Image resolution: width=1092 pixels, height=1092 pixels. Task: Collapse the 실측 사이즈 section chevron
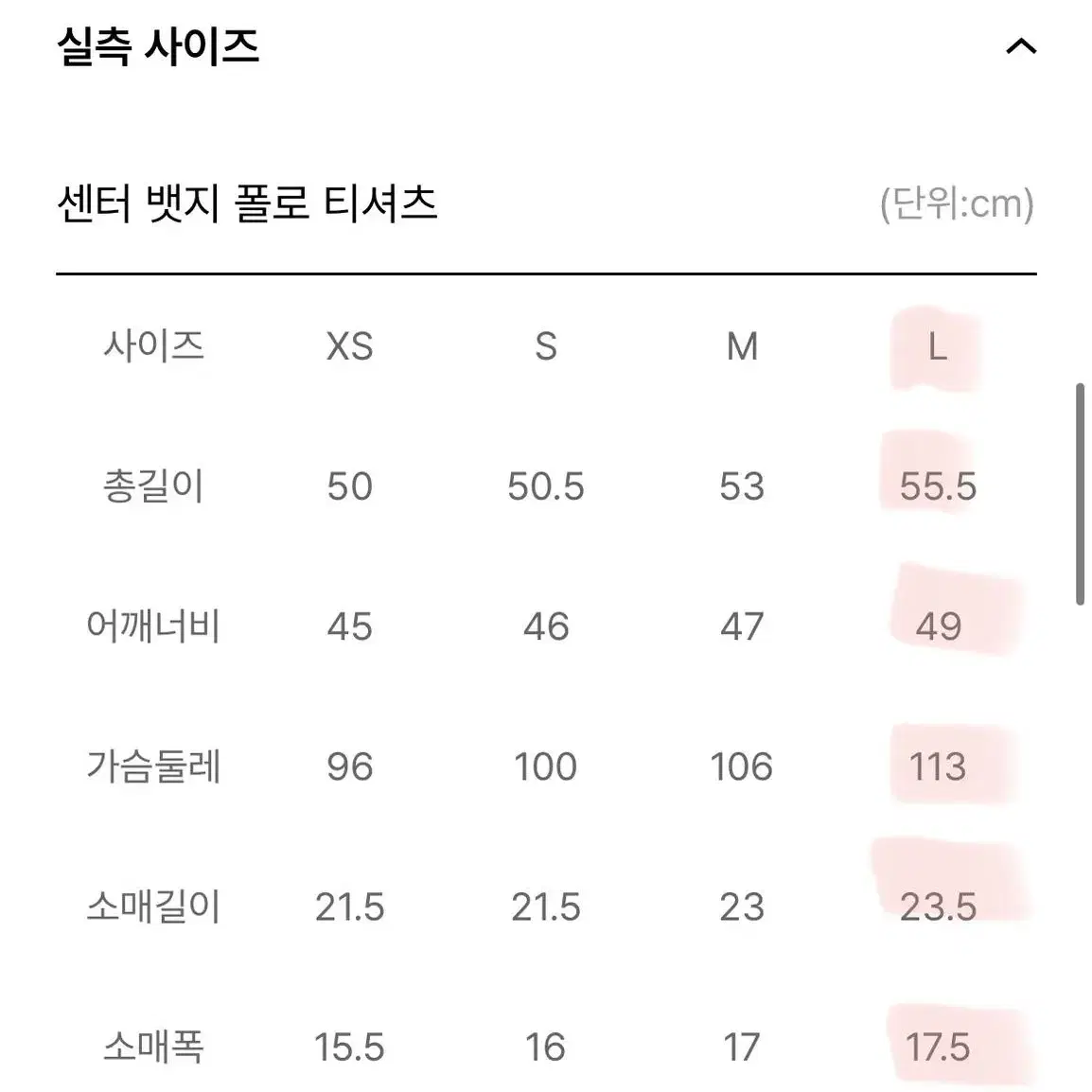[1021, 46]
